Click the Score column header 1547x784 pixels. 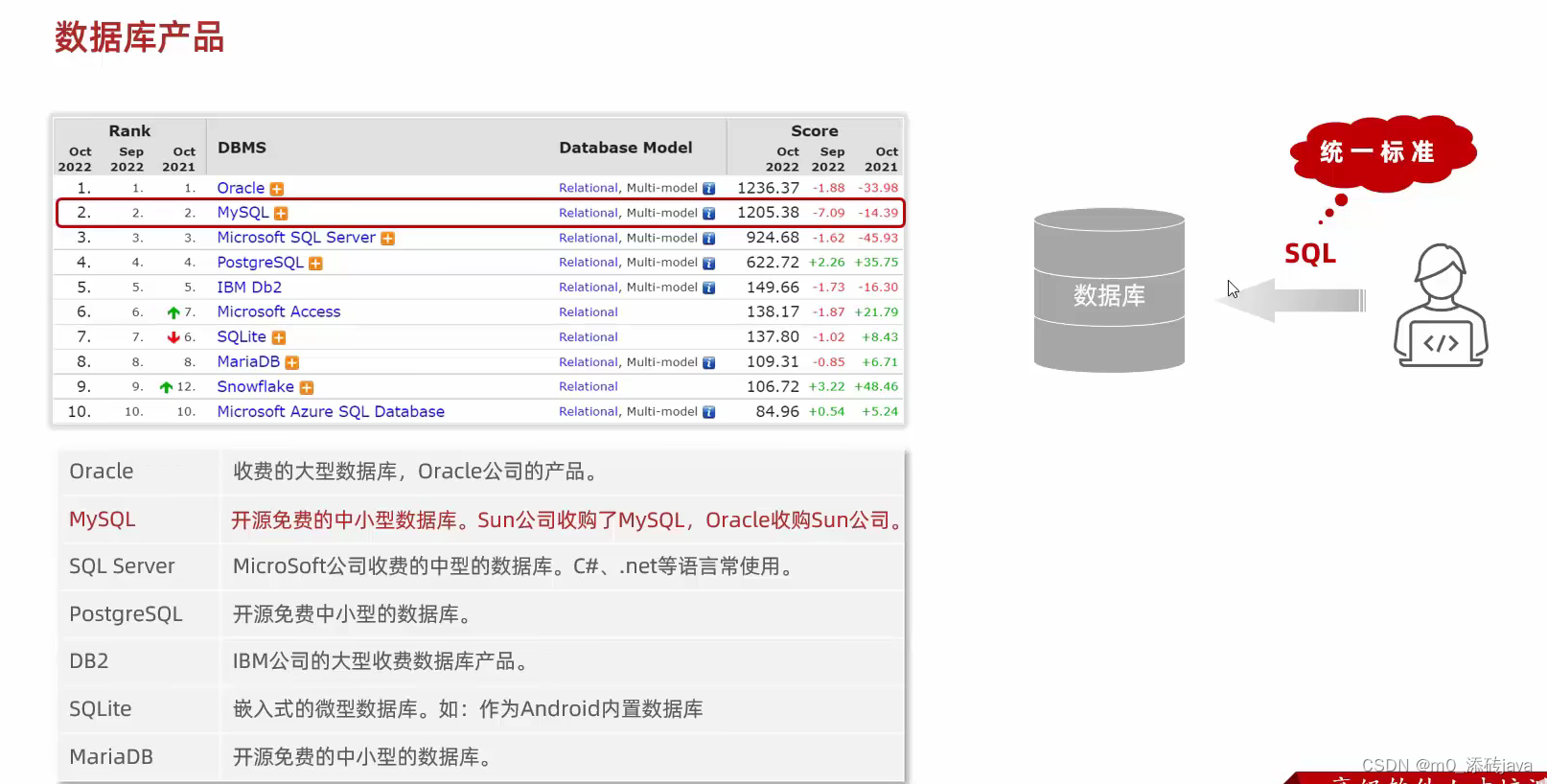[815, 131]
